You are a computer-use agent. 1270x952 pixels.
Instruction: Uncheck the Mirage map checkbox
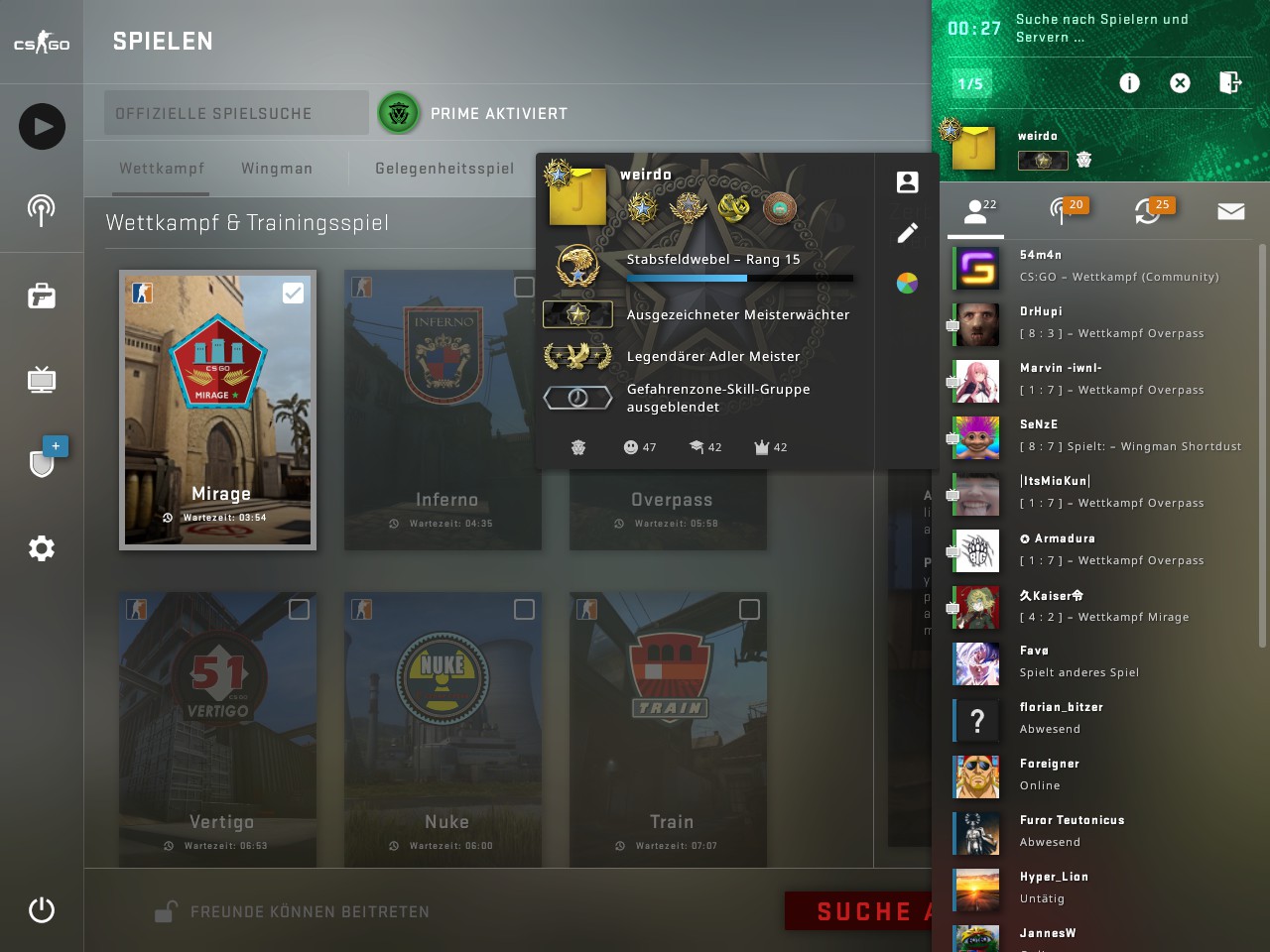tap(293, 293)
